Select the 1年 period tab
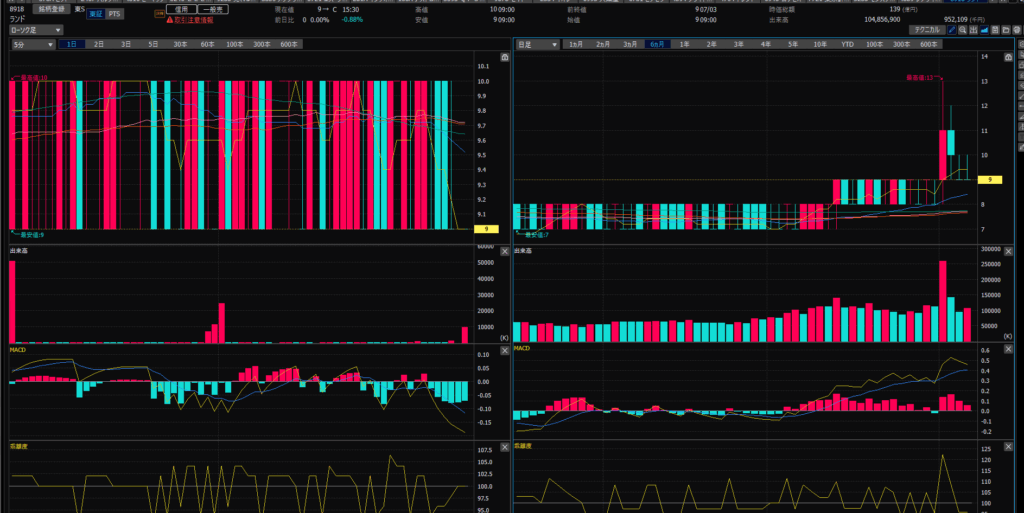Image resolution: width=1024 pixels, height=513 pixels. pyautogui.click(x=684, y=44)
